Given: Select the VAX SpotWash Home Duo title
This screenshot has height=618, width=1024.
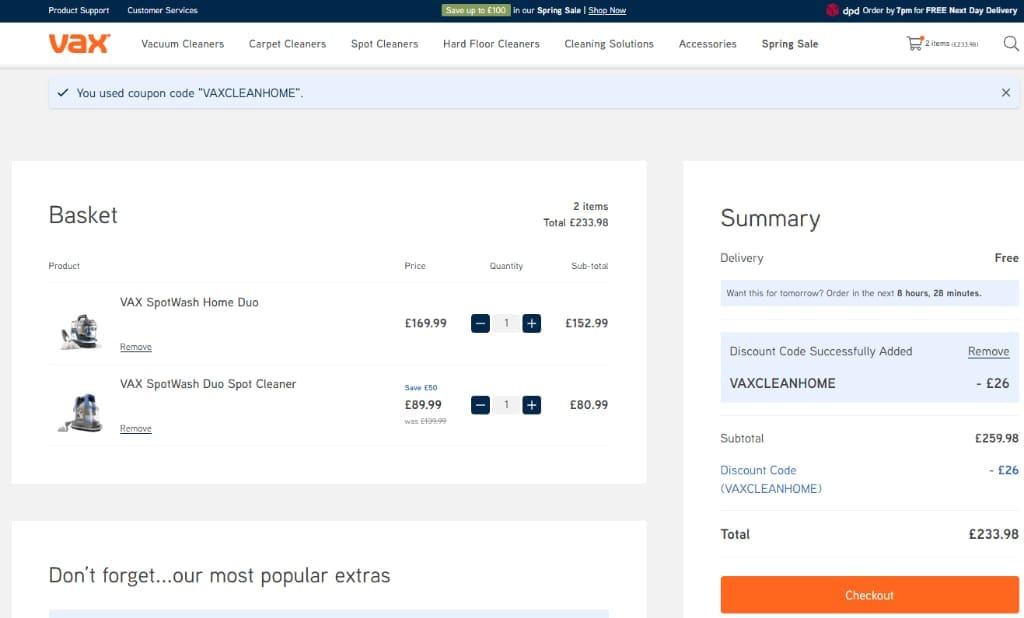Looking at the screenshot, I should pos(189,302).
